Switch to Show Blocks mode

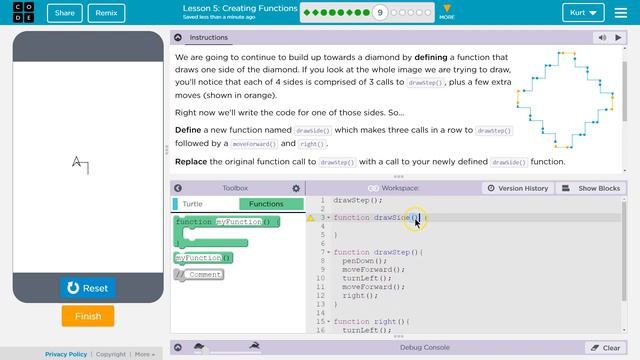(x=591, y=188)
